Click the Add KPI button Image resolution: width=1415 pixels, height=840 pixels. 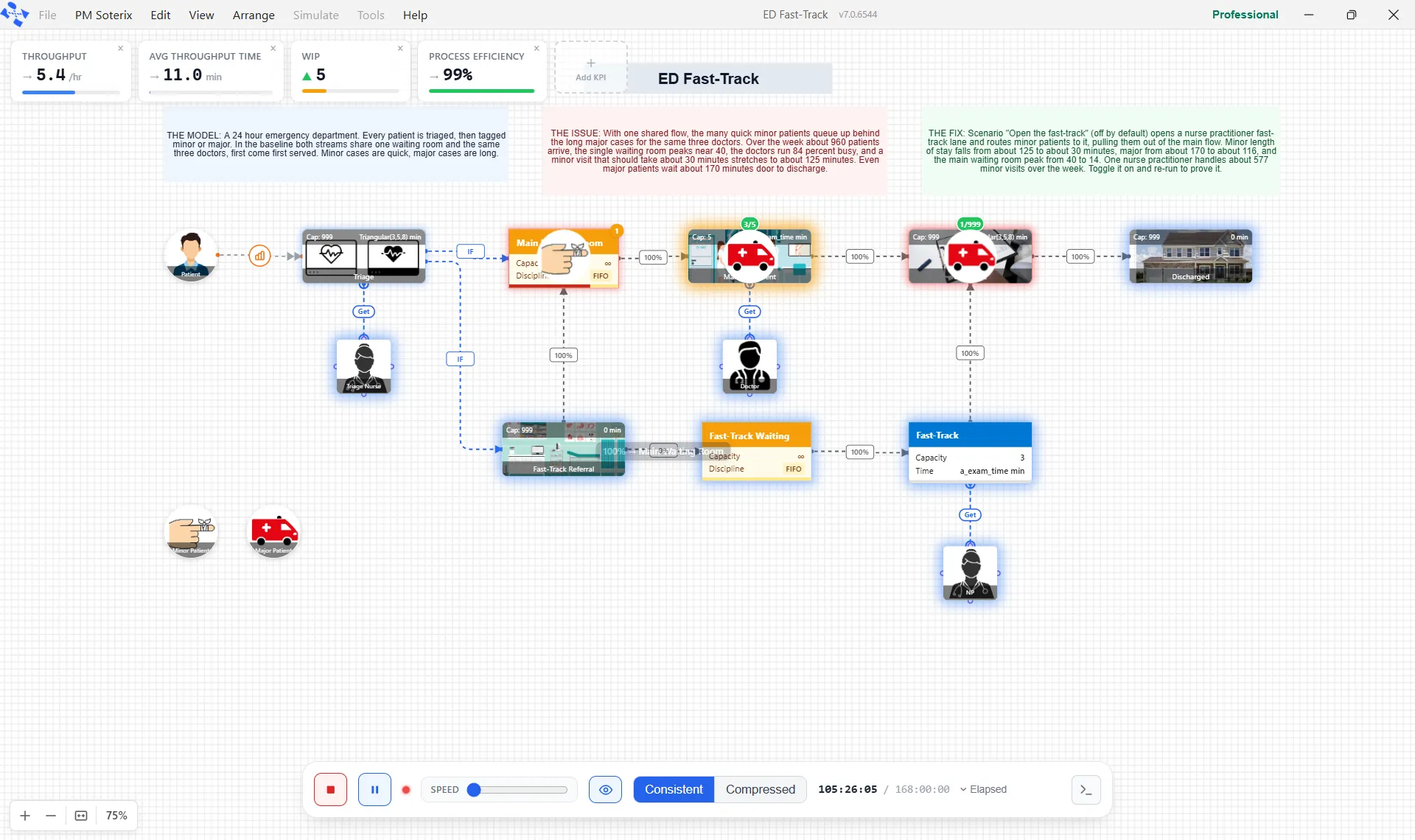pos(590,68)
